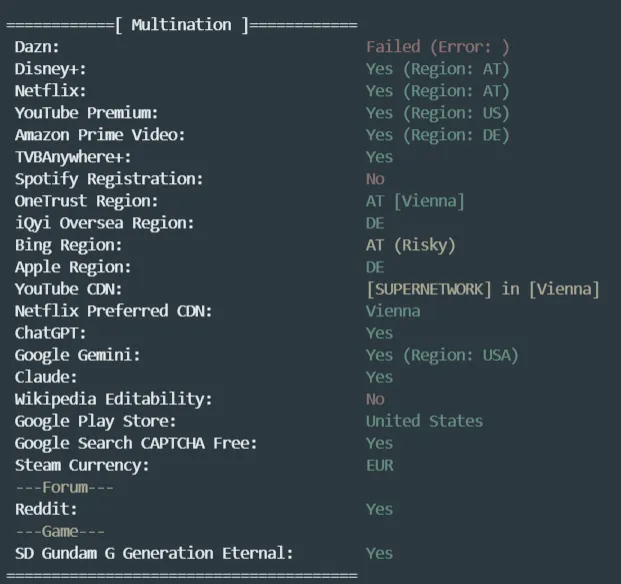Screen dimensions: 621x584
Task: Click Google Play Store 'United States' value
Action: (424, 421)
